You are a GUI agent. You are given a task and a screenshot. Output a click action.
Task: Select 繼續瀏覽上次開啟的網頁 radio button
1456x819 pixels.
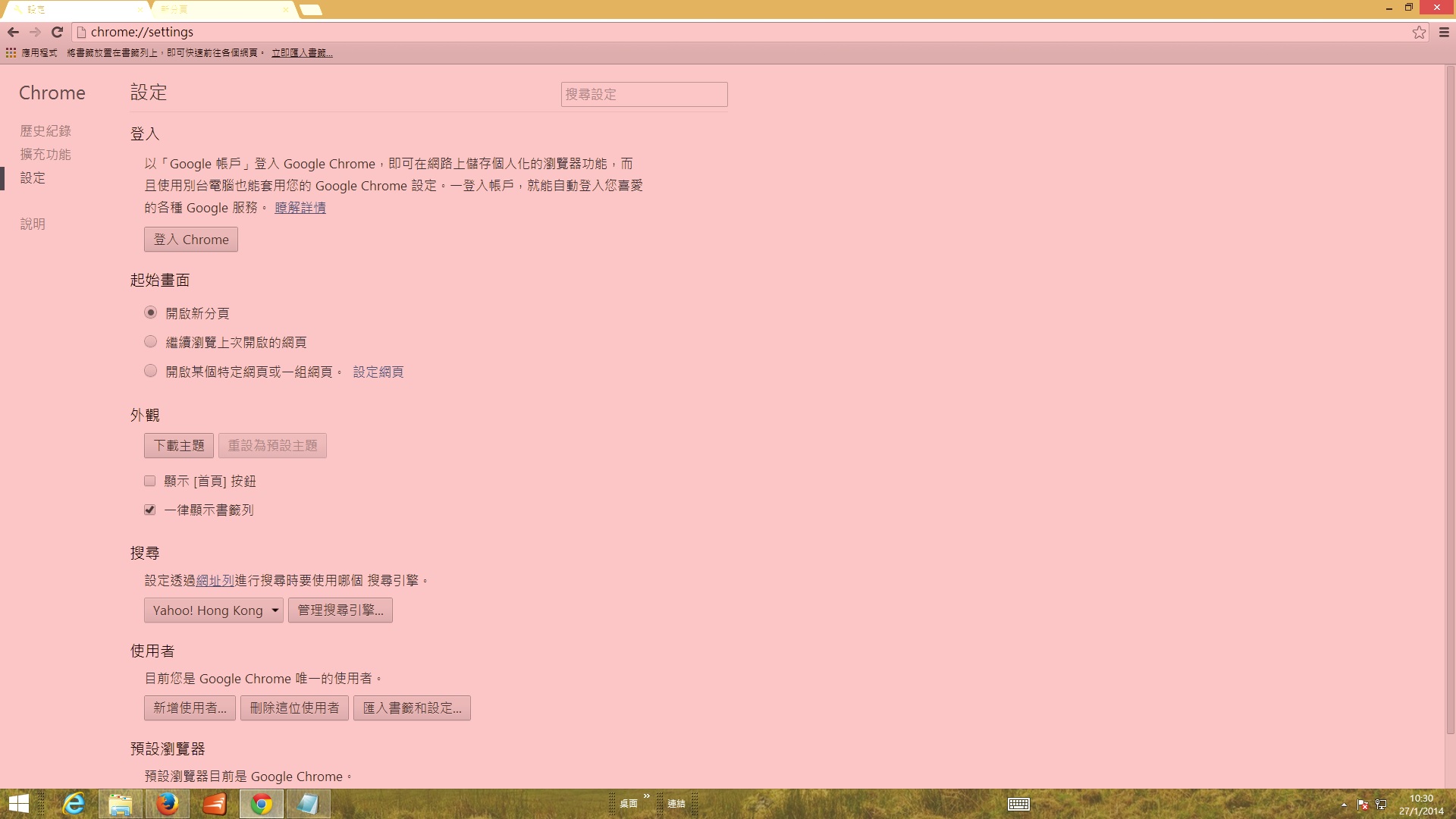point(151,342)
